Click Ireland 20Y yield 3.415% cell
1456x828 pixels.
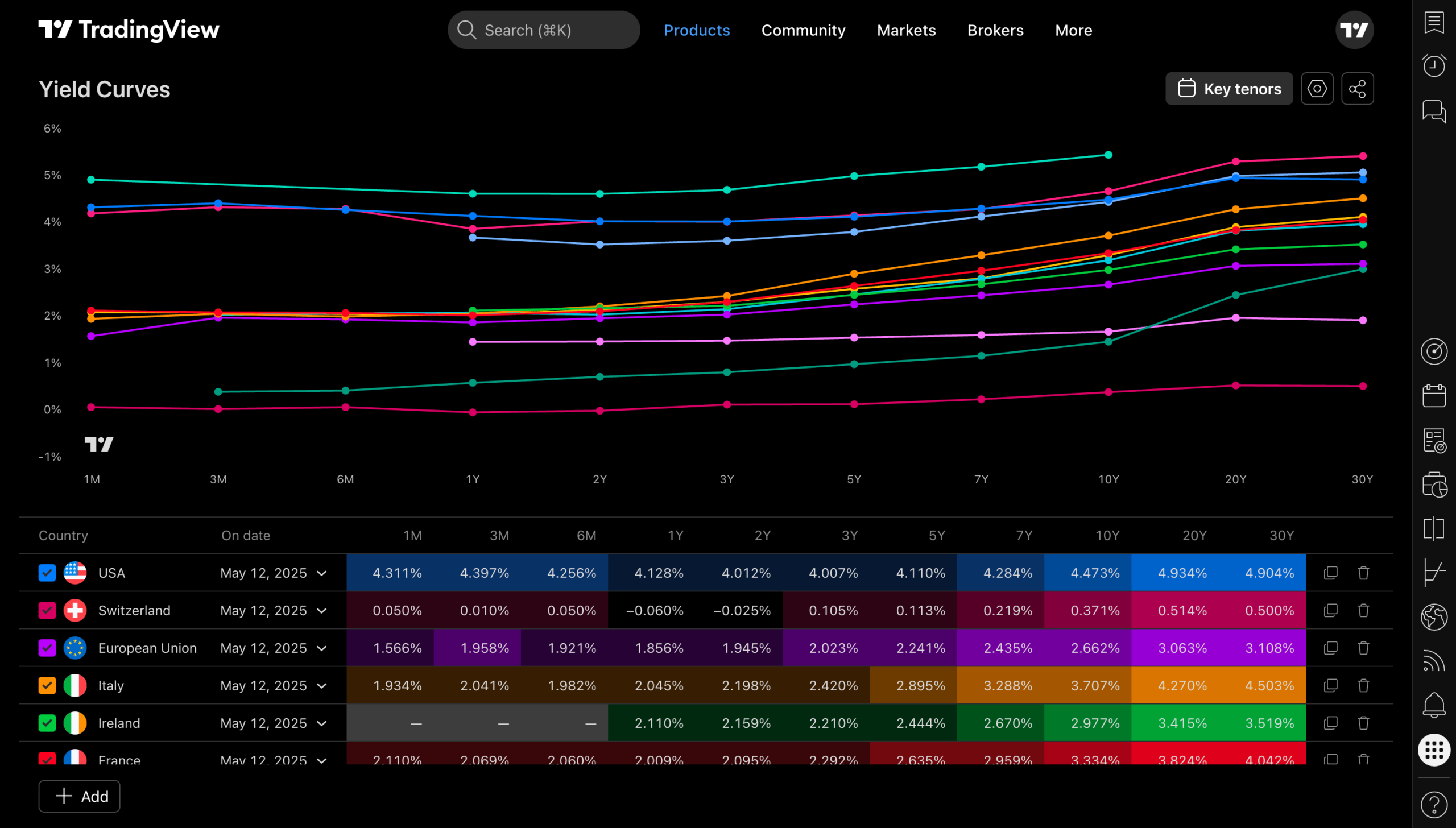click(1175, 723)
